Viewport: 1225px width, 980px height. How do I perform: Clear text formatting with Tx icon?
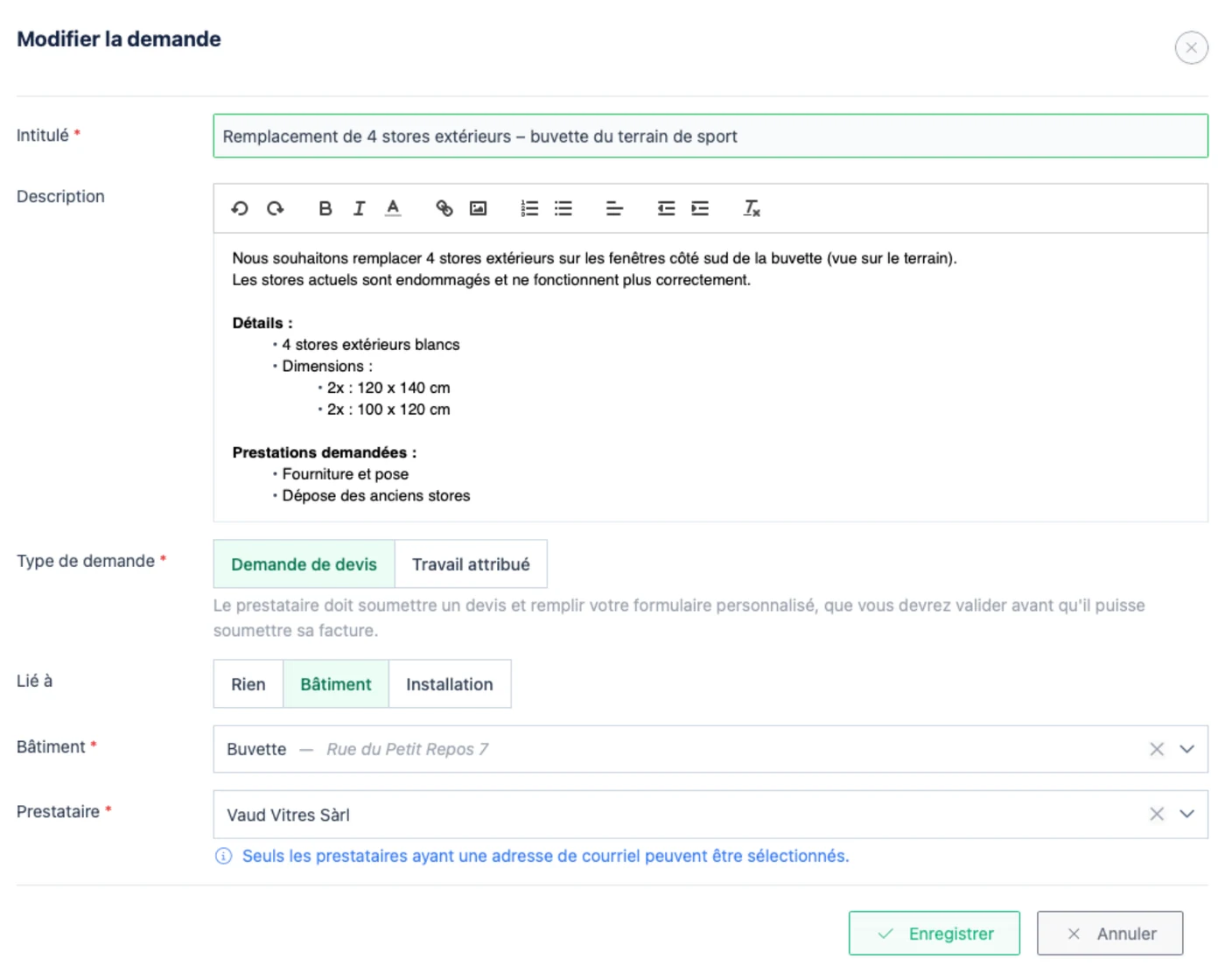point(752,208)
